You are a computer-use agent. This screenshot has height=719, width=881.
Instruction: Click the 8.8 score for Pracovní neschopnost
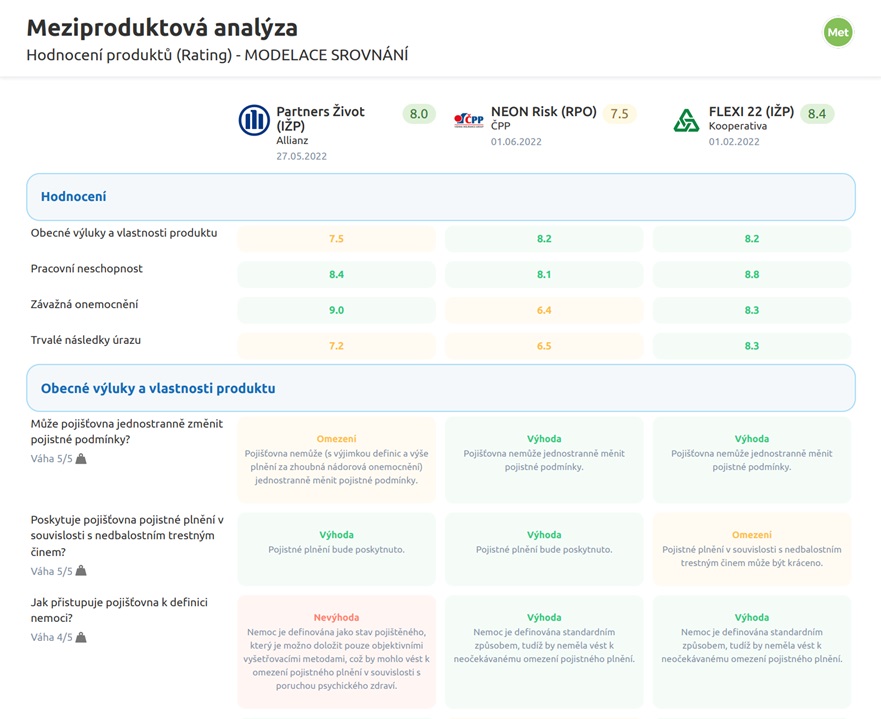pyautogui.click(x=752, y=275)
